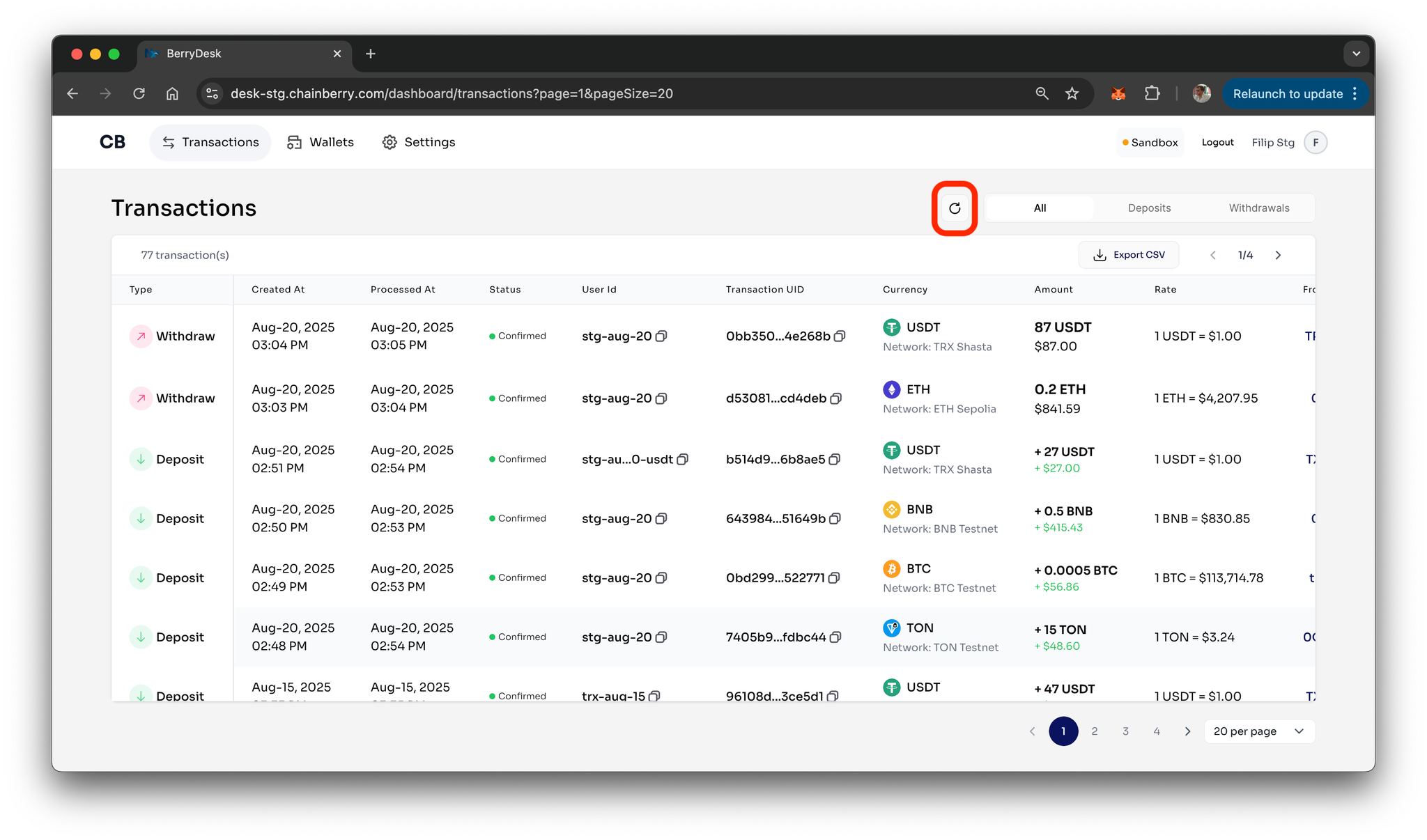Go to next page via top chevron
Viewport: 1427px width, 840px height.
[x=1278, y=256]
